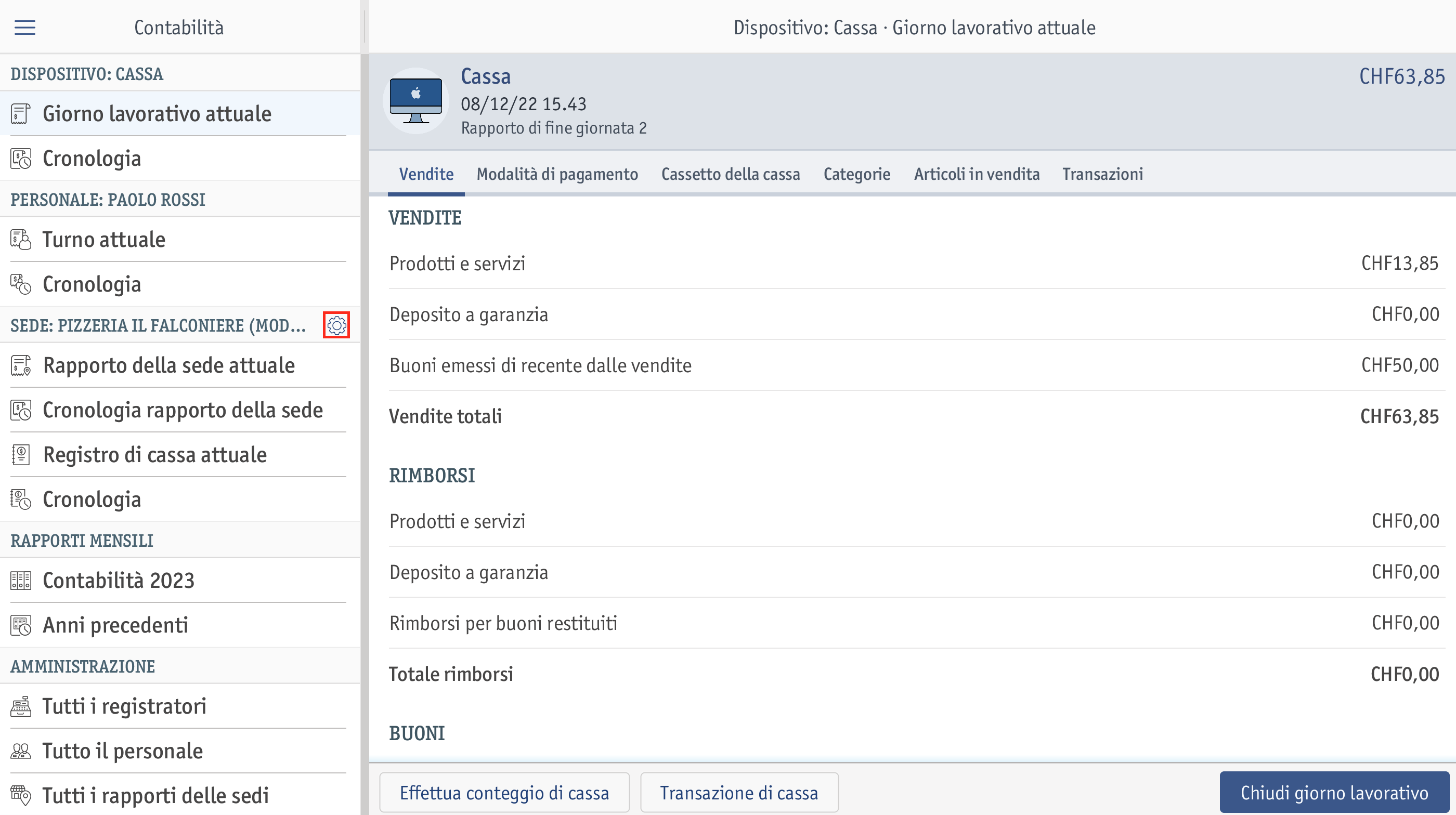Select the Cassa computer device icon
1456x815 pixels.
click(415, 101)
